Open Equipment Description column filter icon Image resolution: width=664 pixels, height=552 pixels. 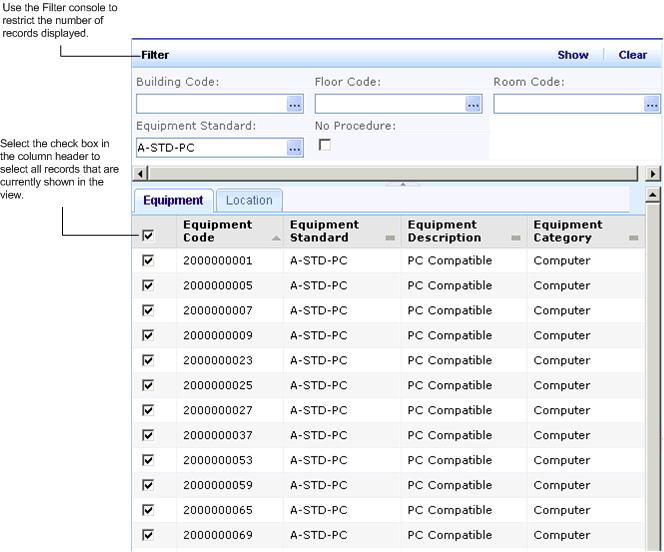(516, 238)
